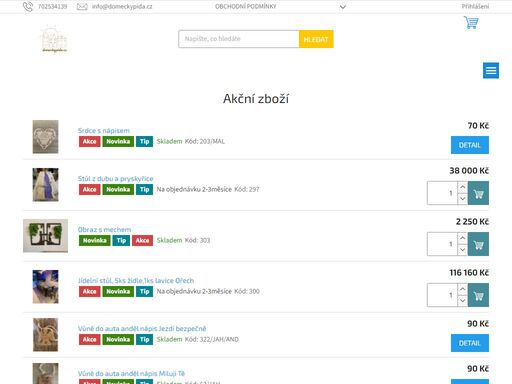The image size is (512, 384).
Task: Click text 'Kód: 322/JAH/AND'
Action: click(x=212, y=339)
